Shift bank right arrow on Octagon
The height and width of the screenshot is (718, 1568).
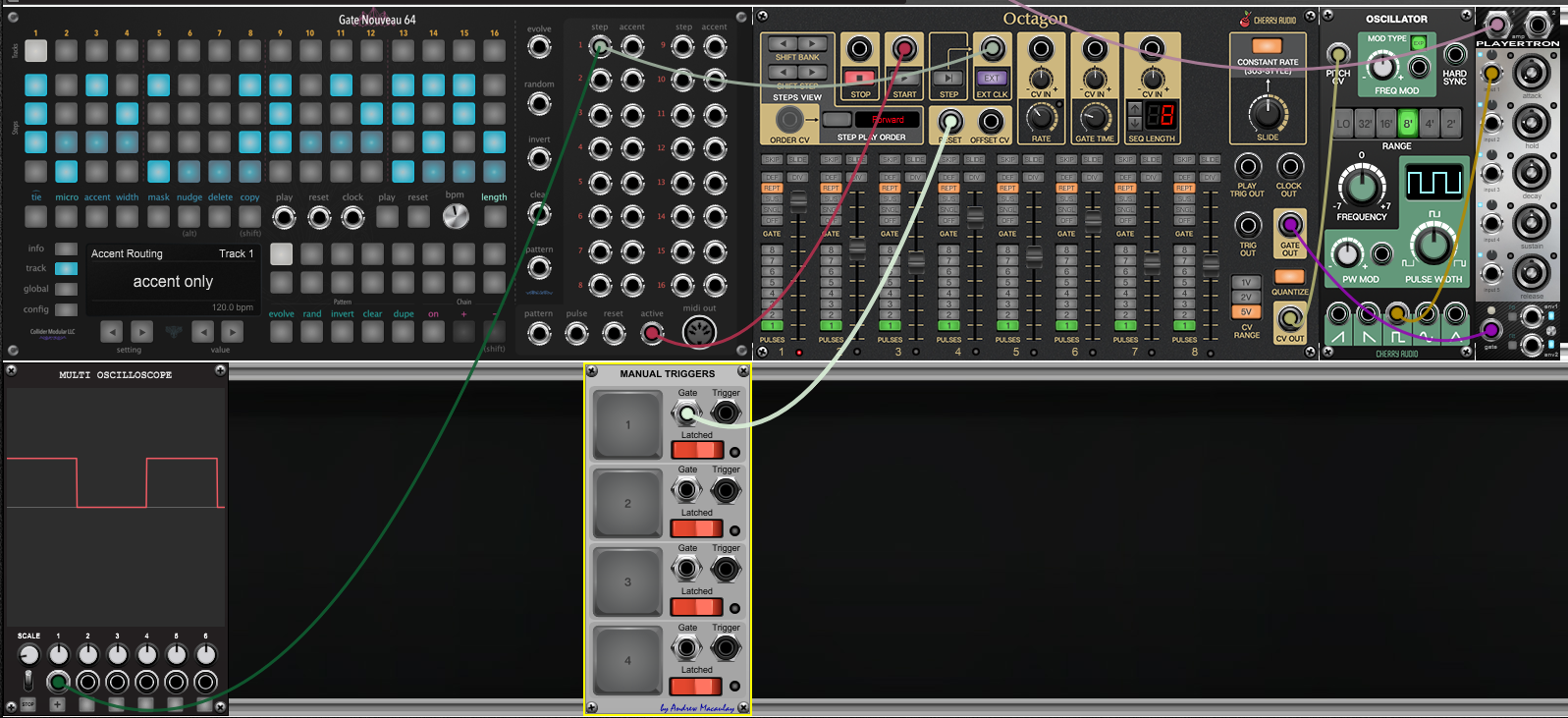point(812,43)
